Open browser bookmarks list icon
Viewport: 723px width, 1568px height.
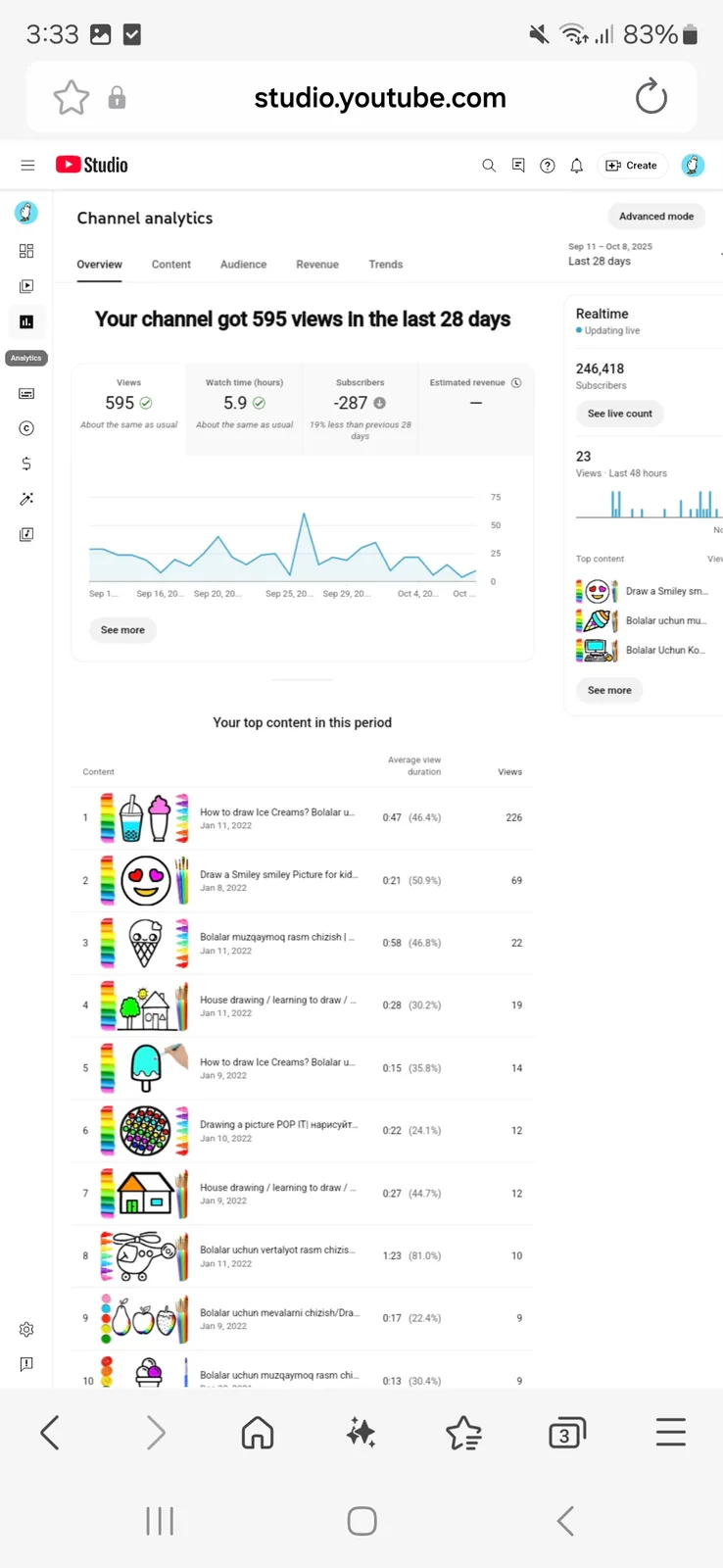pos(463,1433)
